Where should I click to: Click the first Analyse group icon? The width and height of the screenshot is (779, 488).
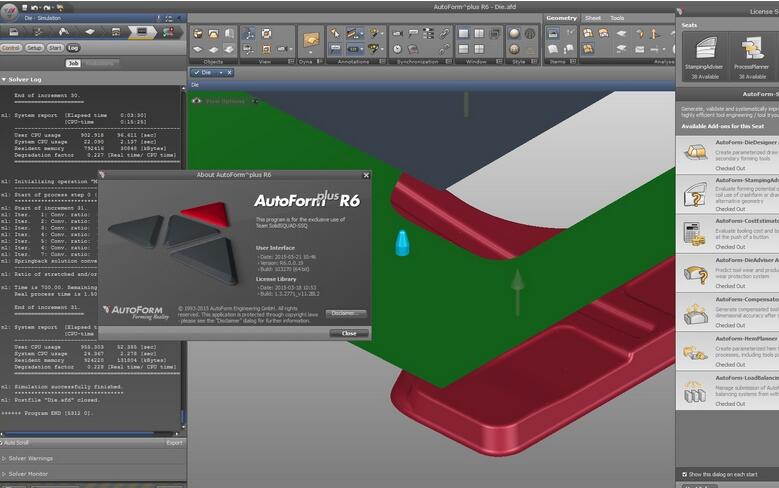(x=588, y=33)
